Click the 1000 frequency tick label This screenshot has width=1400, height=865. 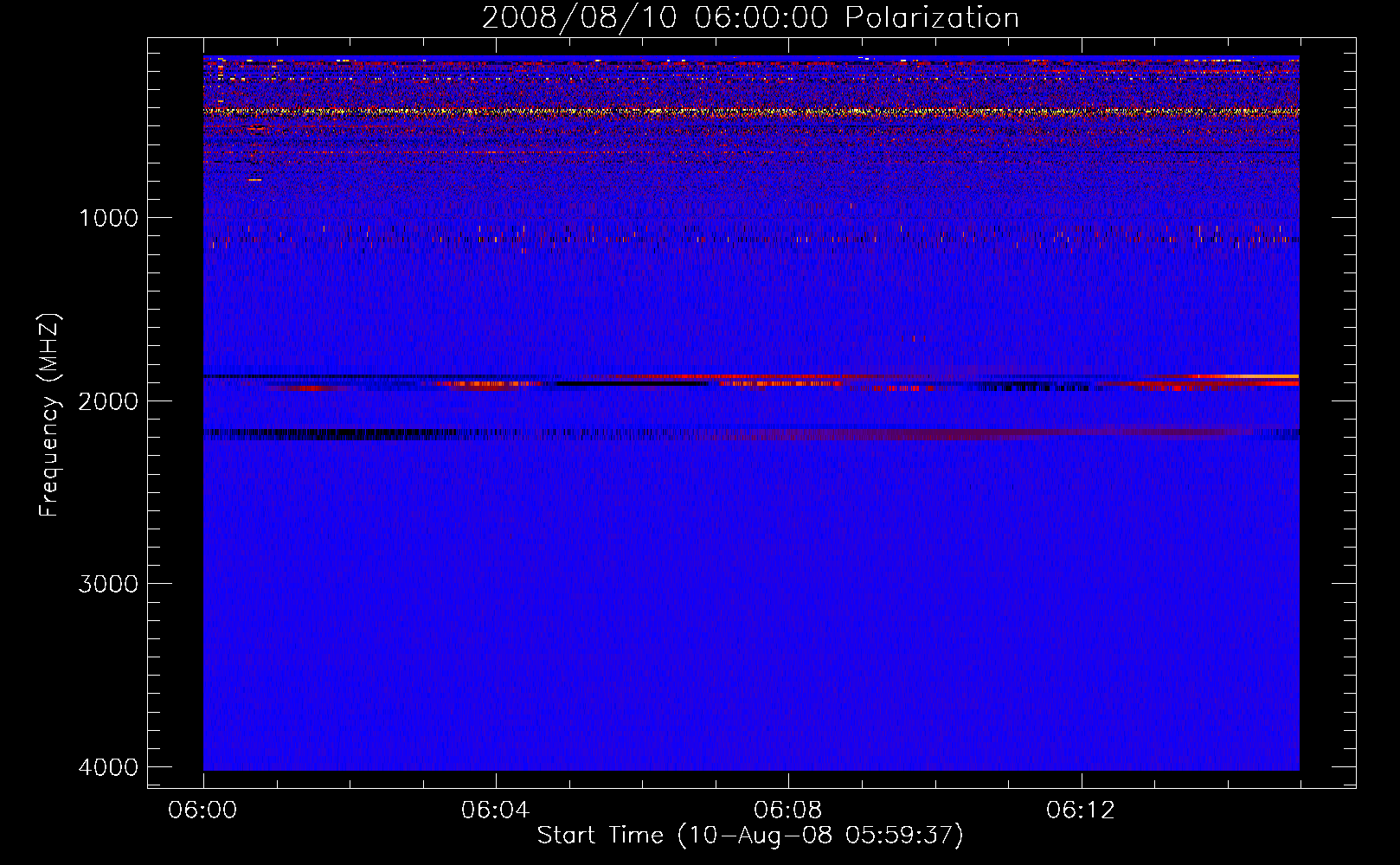pyautogui.click(x=108, y=218)
